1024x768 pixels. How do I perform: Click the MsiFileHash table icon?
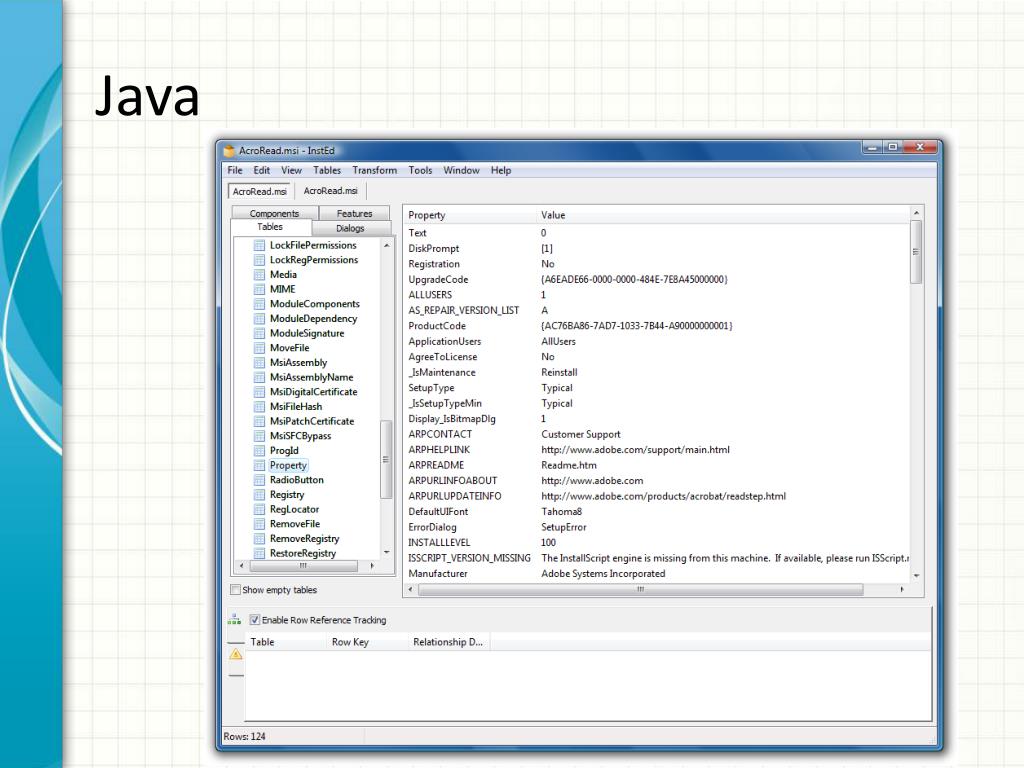pos(259,407)
